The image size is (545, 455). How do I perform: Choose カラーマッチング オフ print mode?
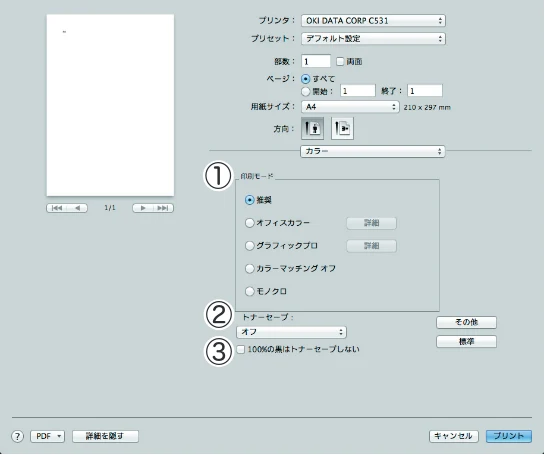click(250, 268)
